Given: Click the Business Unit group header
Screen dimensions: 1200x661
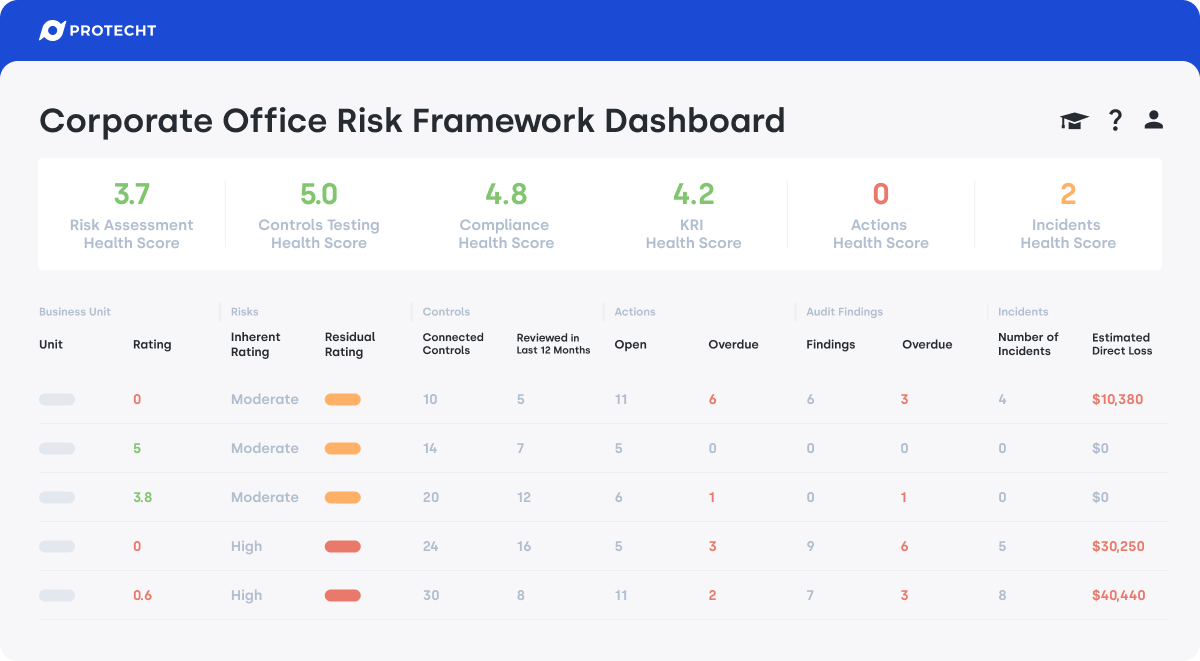Looking at the screenshot, I should tap(75, 312).
